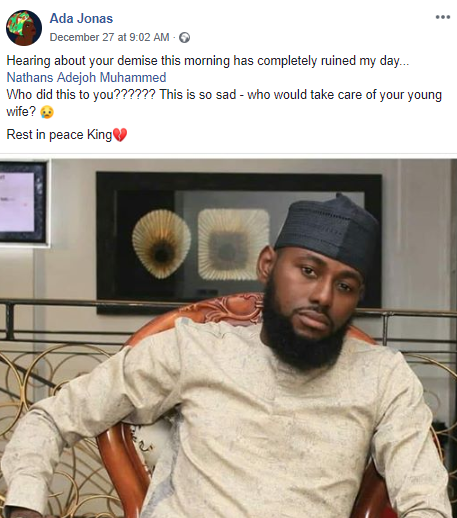Image resolution: width=457 pixels, height=518 pixels.
Task: Click the Rest in peace King text
Action: coord(59,135)
